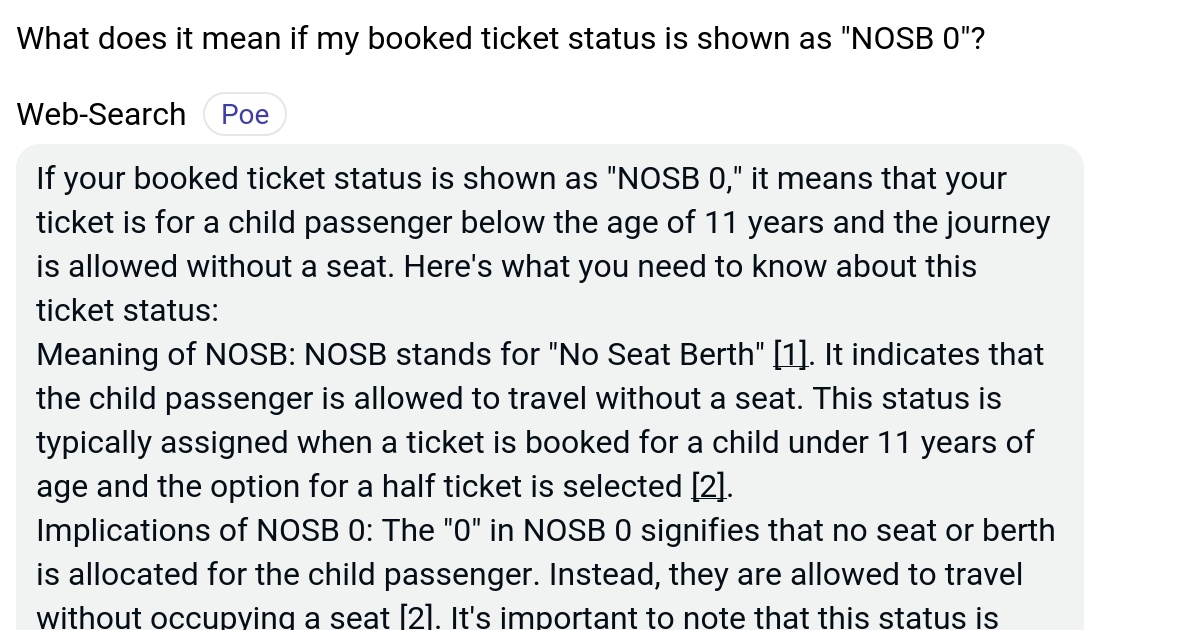Click the line starting "typically assigned when a ticket"
The image size is (1200, 630).
point(535,443)
